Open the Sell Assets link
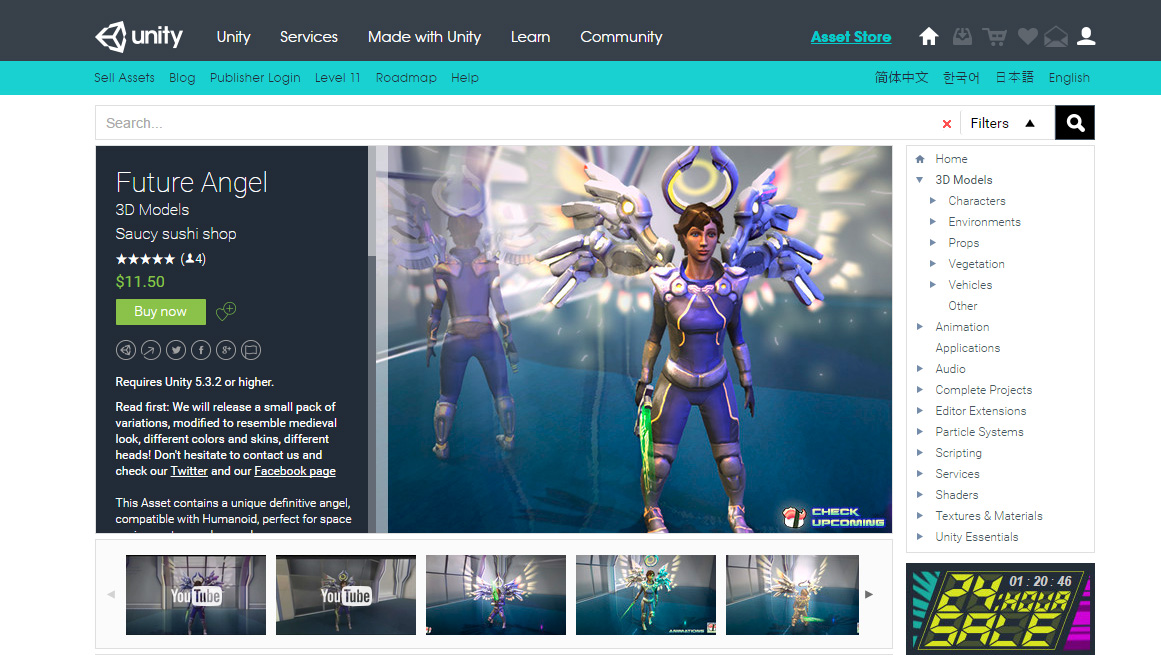Screen dimensions: 1161x655 (124, 78)
